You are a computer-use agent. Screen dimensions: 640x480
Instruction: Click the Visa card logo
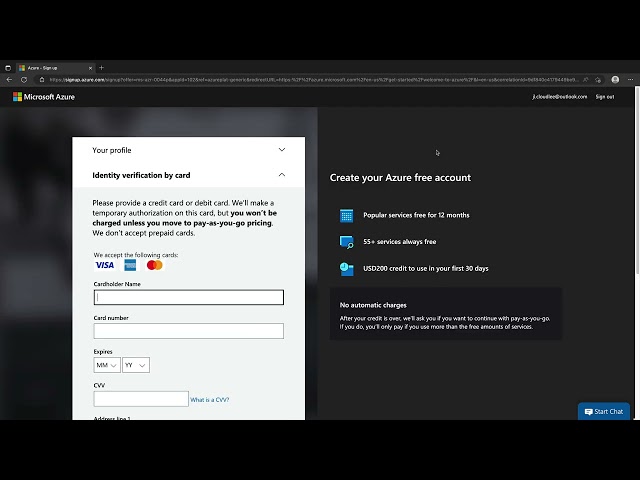point(104,265)
